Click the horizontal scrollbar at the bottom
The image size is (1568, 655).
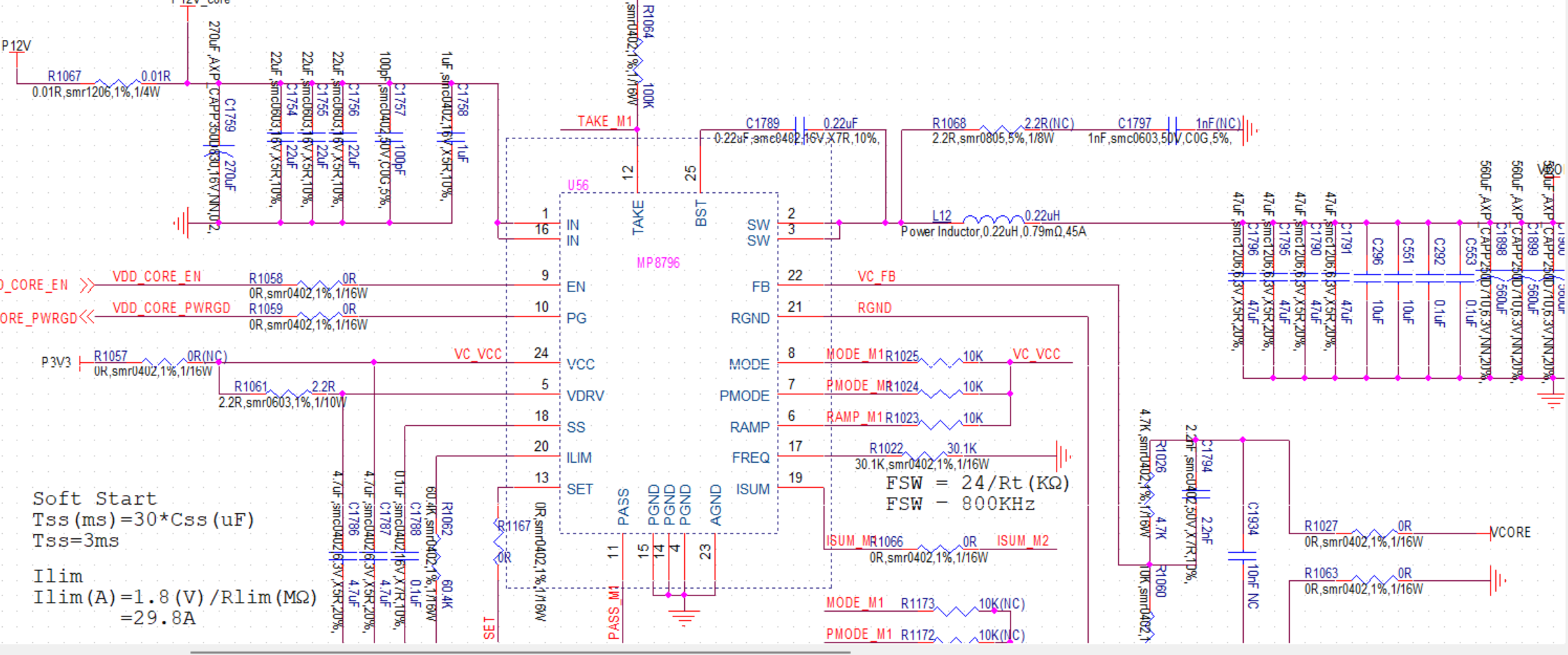(520, 652)
